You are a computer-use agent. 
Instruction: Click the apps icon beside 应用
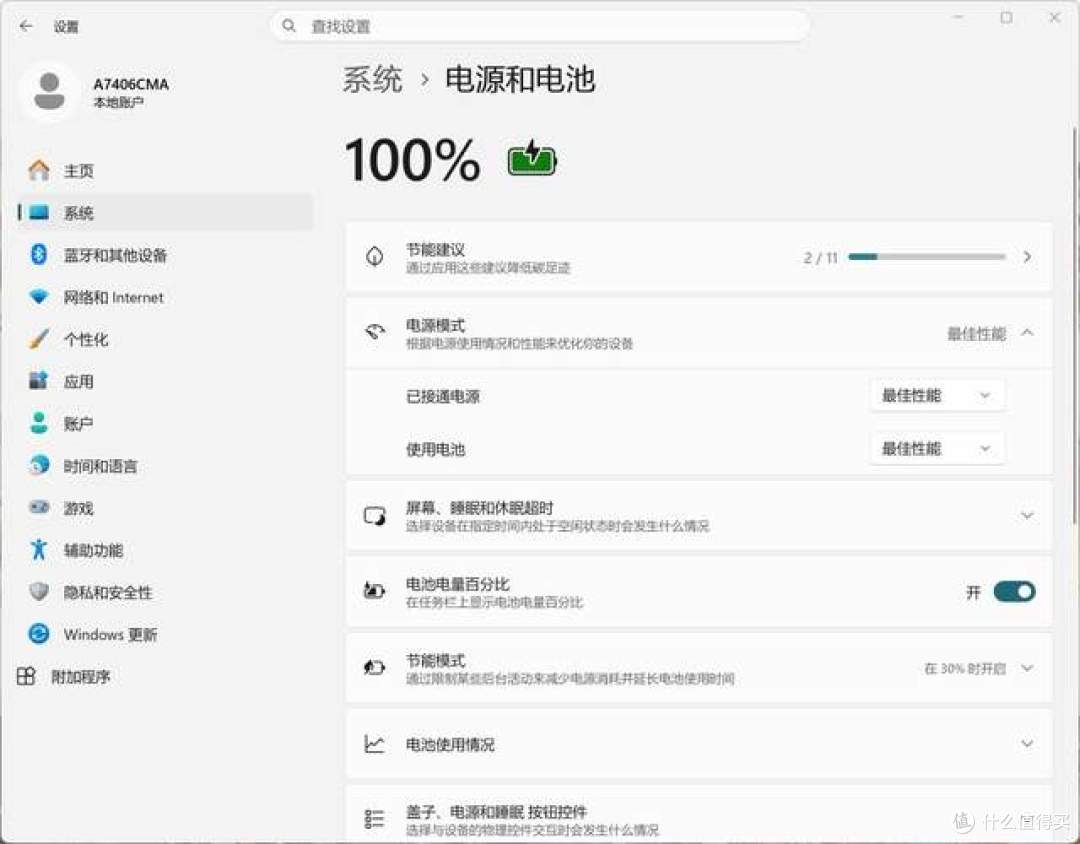click(x=39, y=381)
